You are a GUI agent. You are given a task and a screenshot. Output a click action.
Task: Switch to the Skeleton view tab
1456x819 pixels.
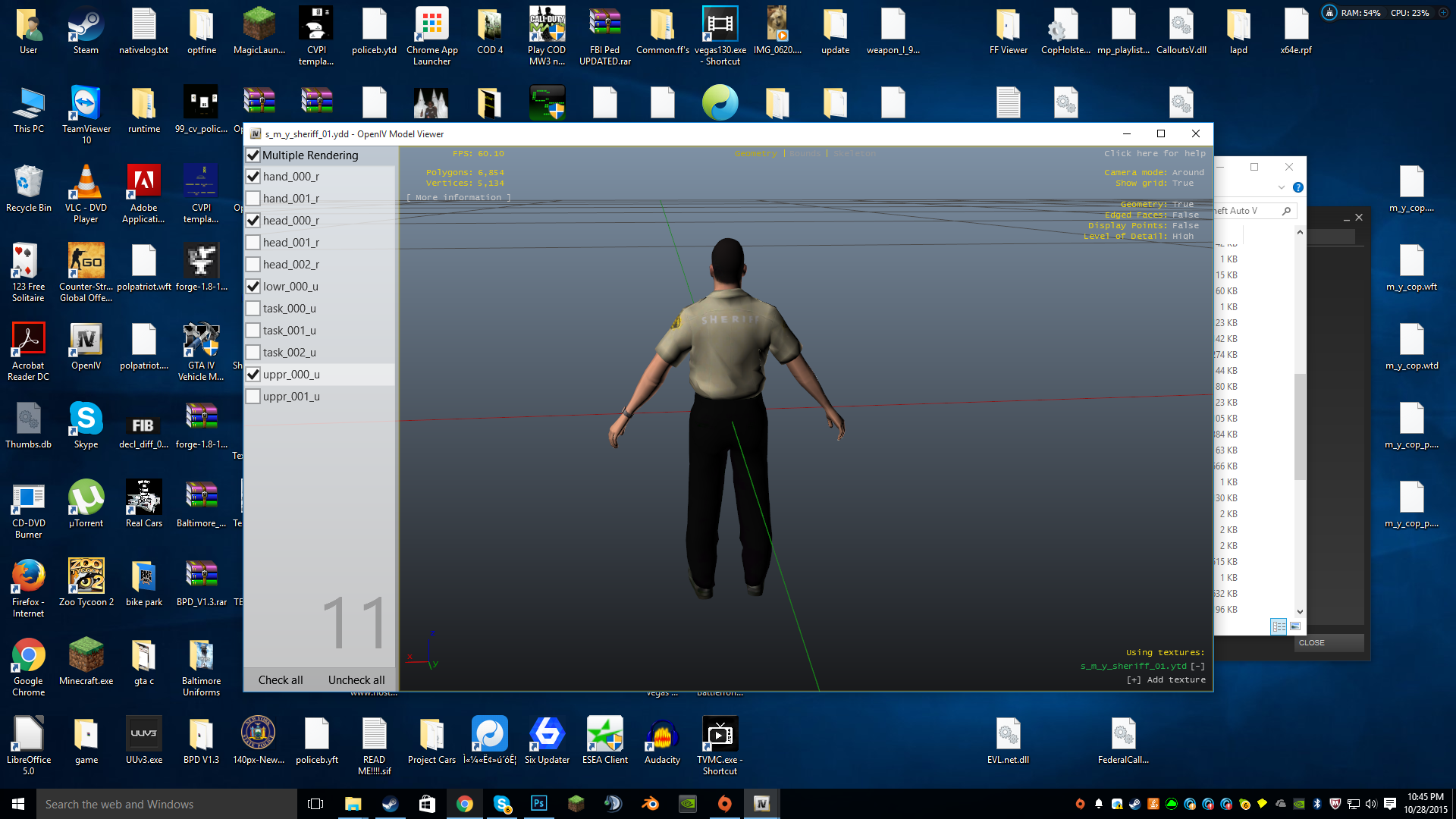(x=855, y=154)
